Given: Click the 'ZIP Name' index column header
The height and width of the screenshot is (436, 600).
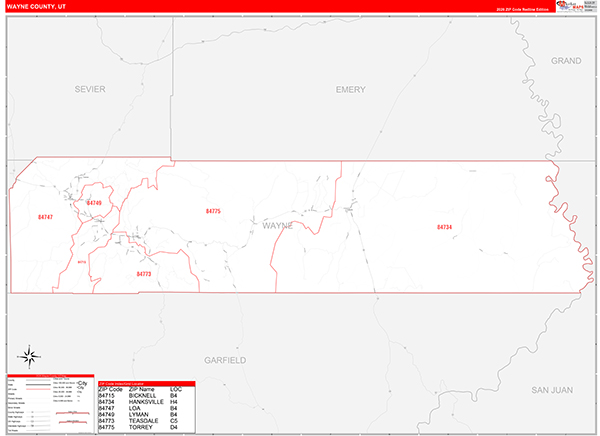Looking at the screenshot, I should pyautogui.click(x=142, y=389).
